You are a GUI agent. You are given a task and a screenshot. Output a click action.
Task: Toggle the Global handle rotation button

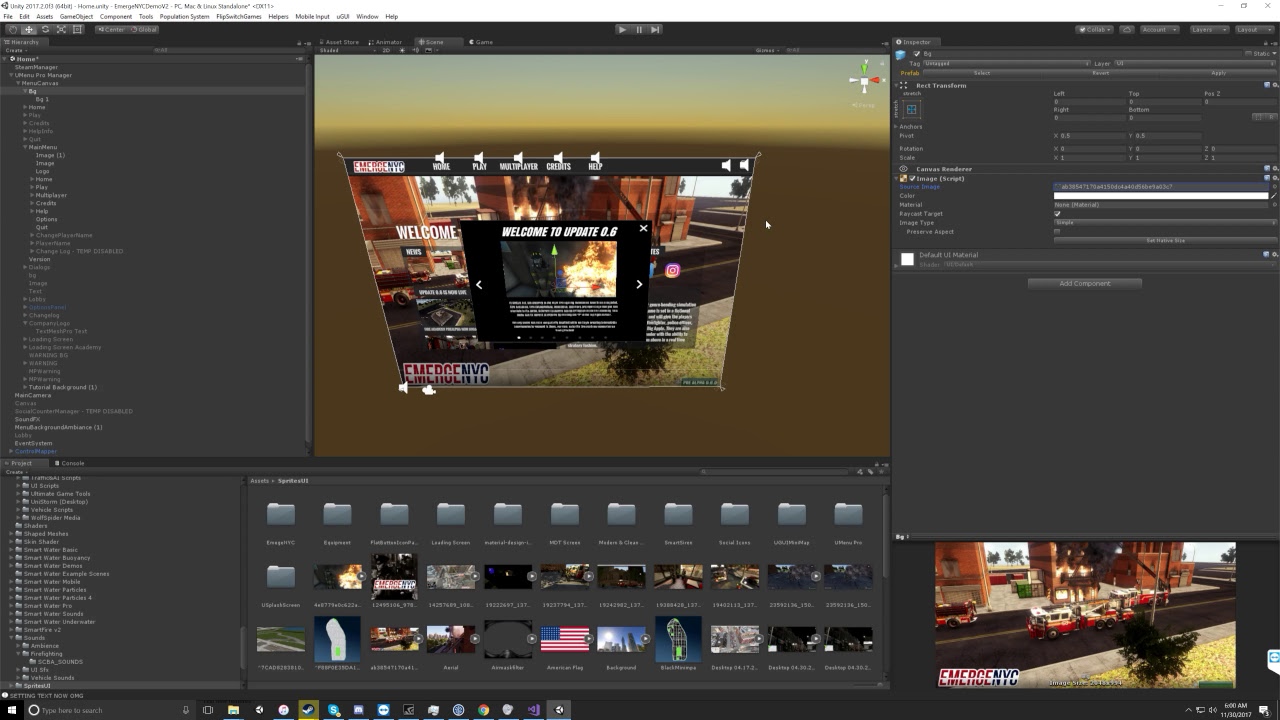point(144,29)
